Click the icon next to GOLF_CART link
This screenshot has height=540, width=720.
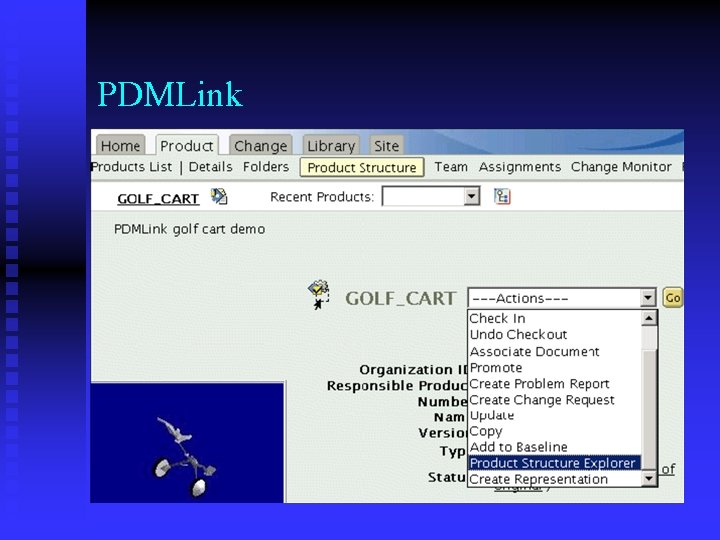pyautogui.click(x=219, y=197)
